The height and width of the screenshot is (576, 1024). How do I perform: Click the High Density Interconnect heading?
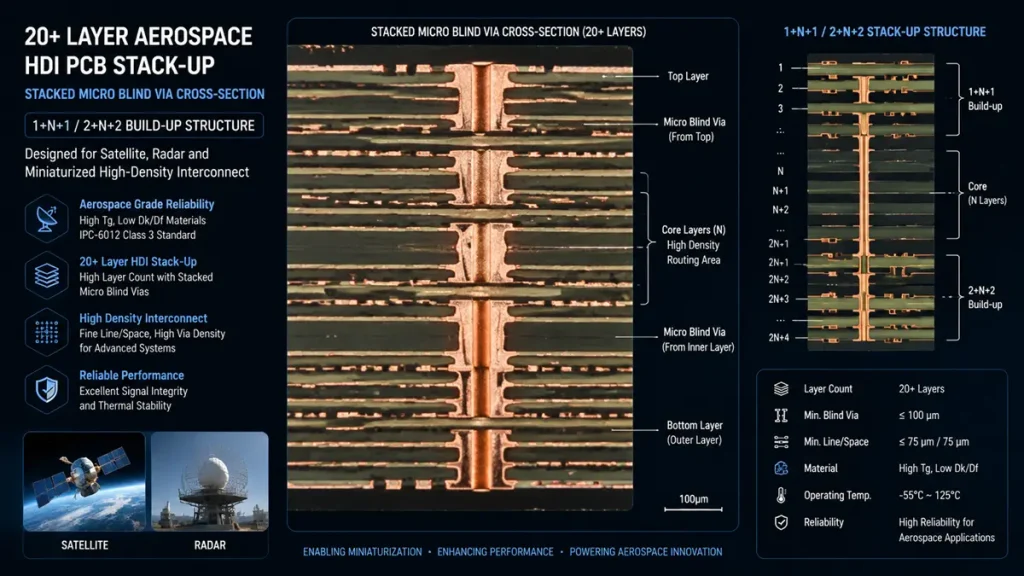[x=143, y=319]
